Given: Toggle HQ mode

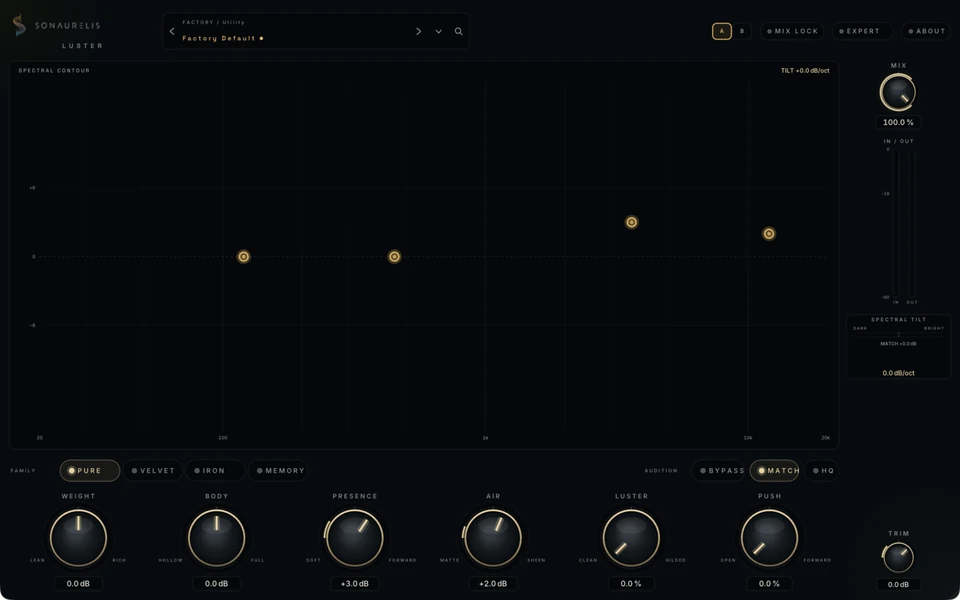Looking at the screenshot, I should (x=822, y=471).
